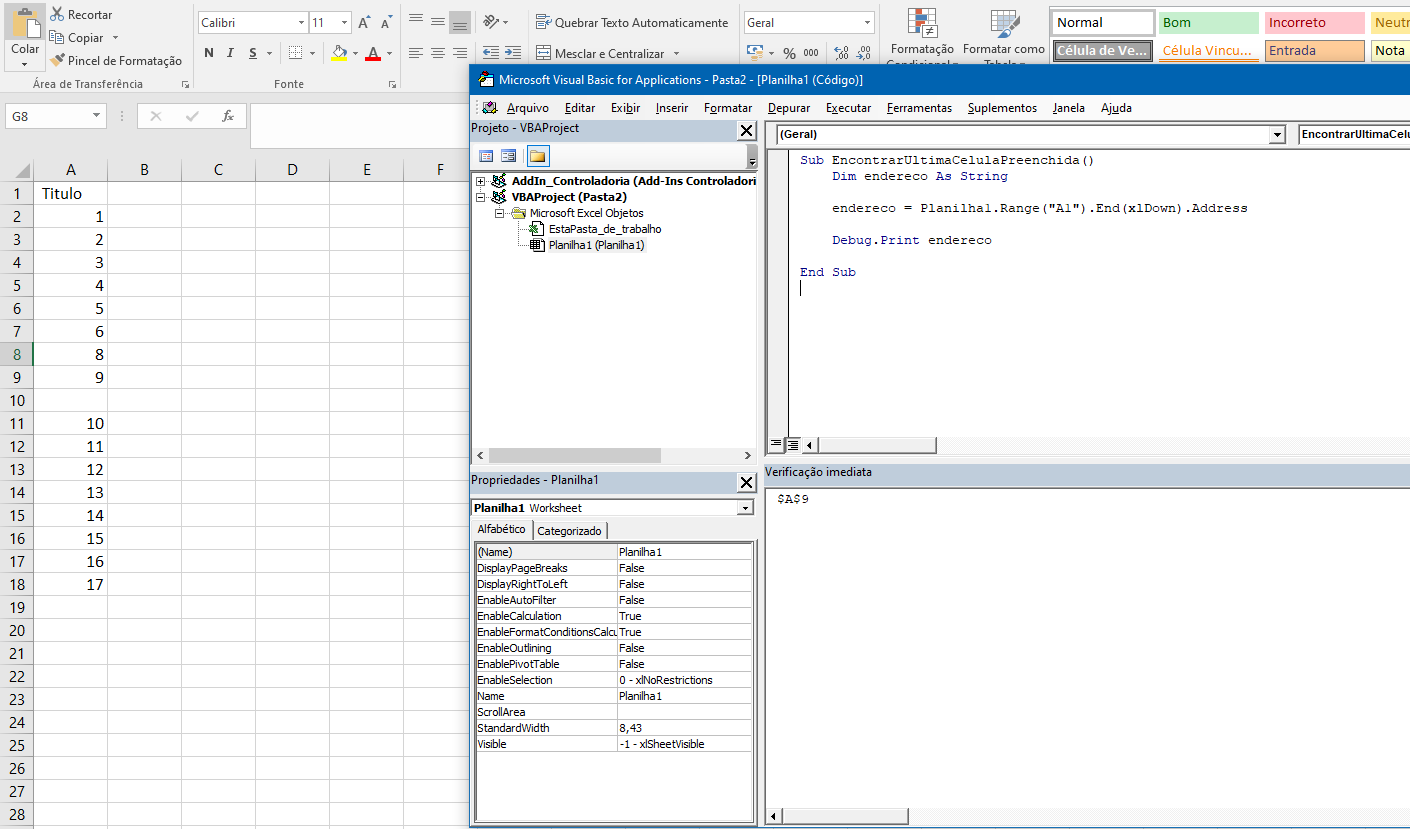Viewport: 1410px width, 829px height.
Task: Collapse Microsoft Excel Objetos folder
Action: click(499, 213)
